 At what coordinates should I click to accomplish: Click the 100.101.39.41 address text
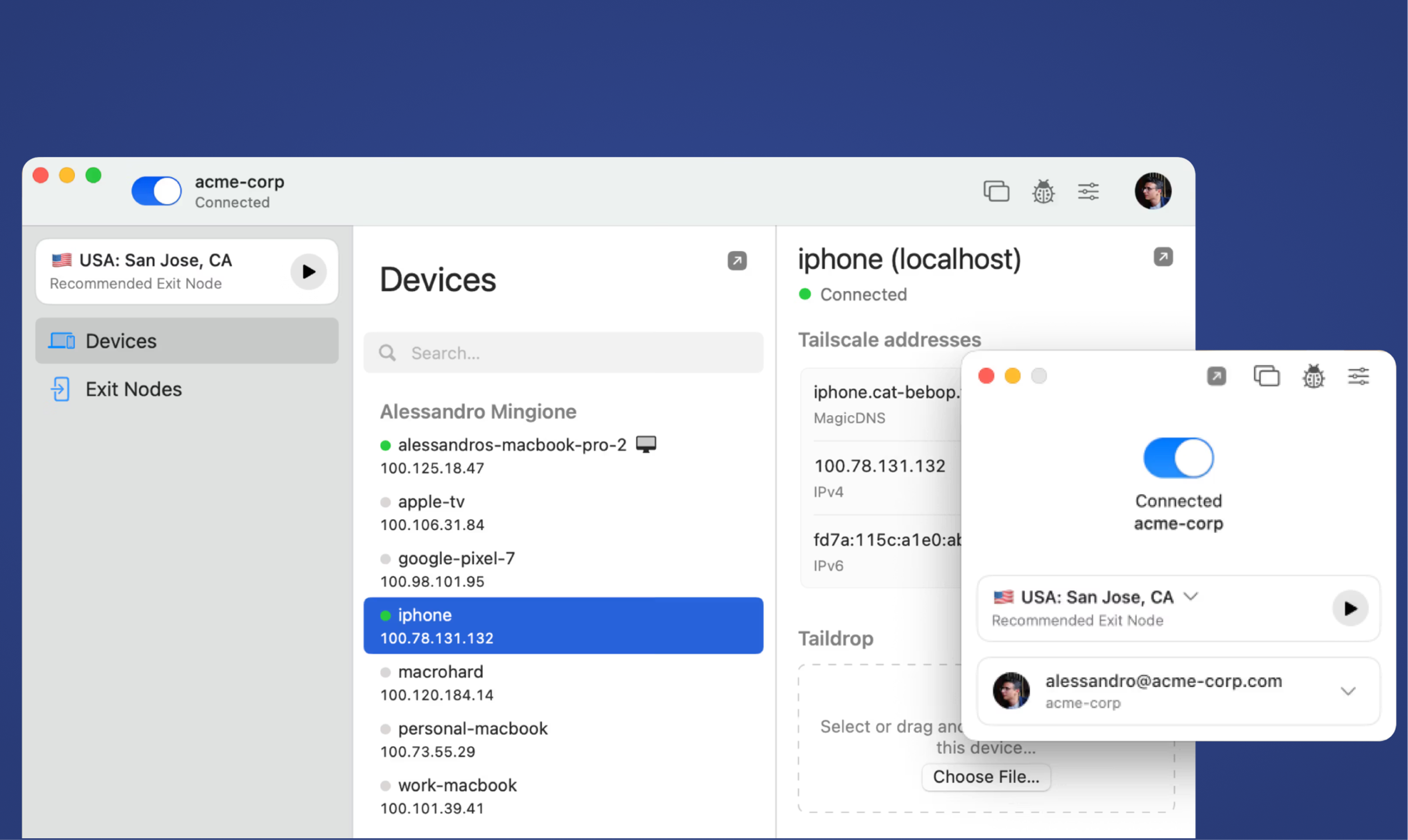(x=432, y=808)
